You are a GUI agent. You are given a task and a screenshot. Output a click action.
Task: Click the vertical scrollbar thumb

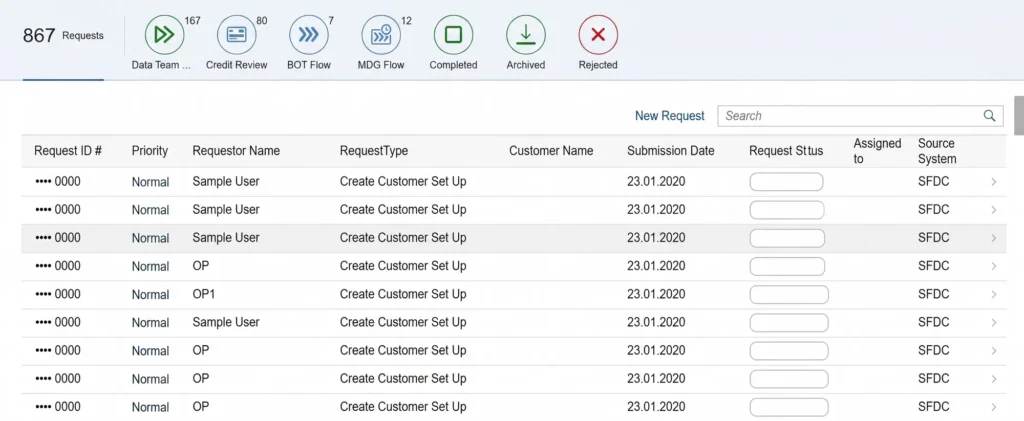[1019, 116]
